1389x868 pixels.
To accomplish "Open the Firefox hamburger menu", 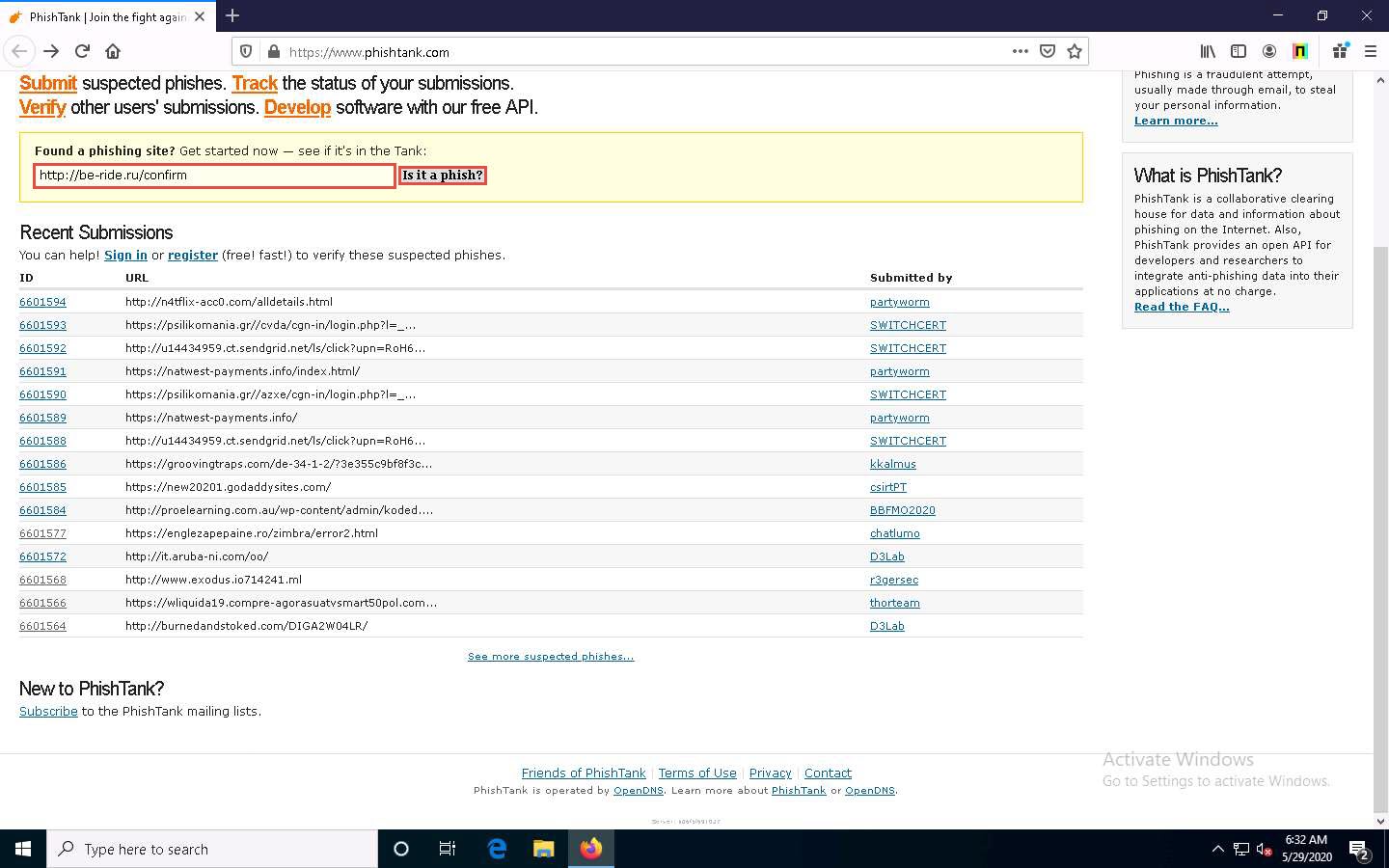I will 1370,51.
